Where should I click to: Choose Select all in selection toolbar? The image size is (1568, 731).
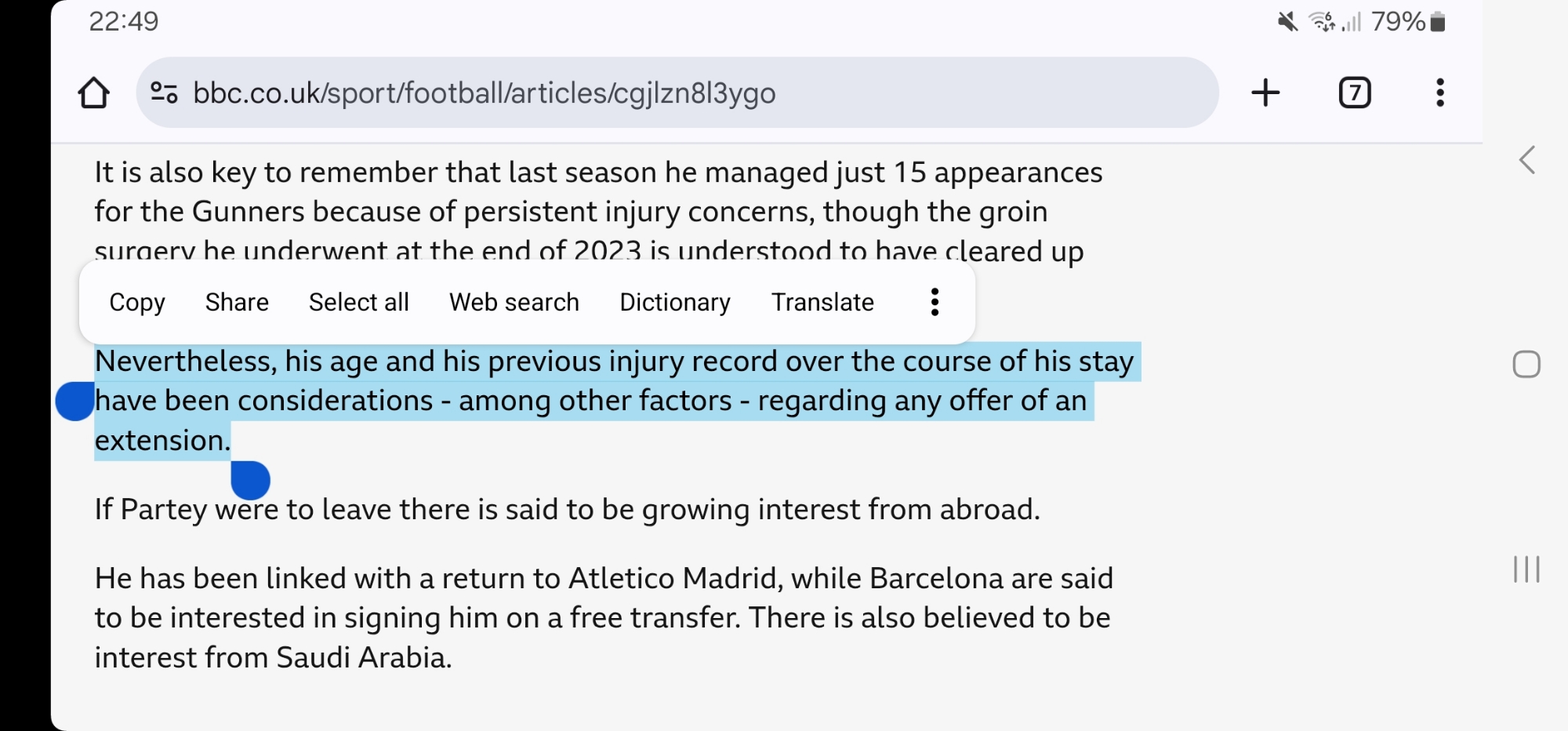(x=359, y=302)
